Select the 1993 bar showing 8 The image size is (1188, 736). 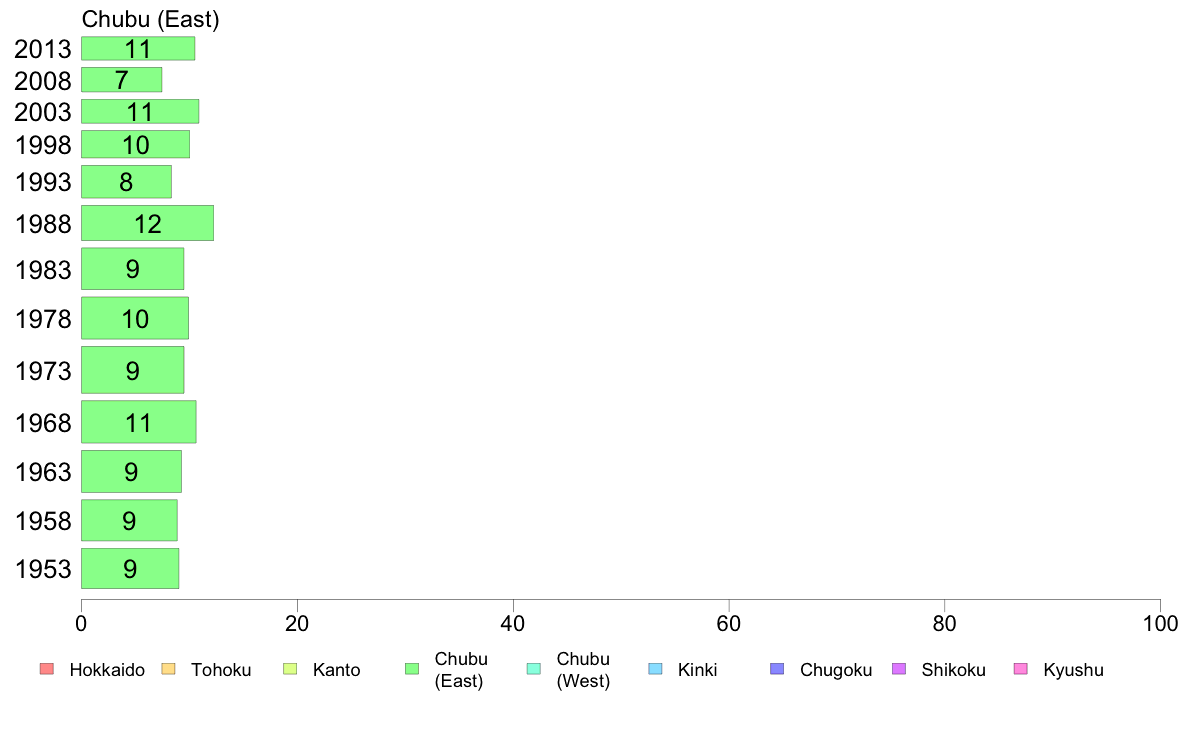point(127,182)
